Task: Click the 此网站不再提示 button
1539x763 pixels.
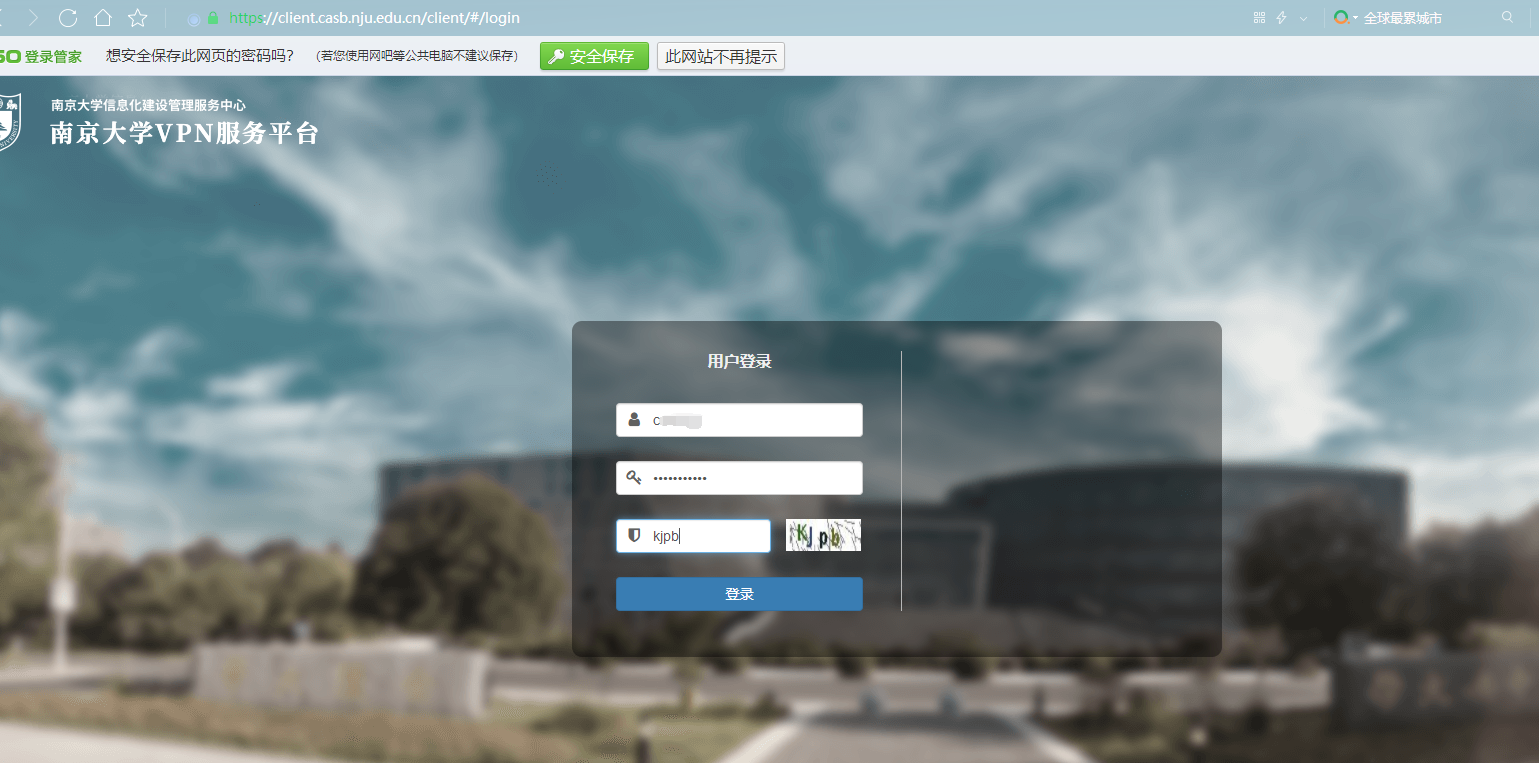Action: [x=721, y=57]
